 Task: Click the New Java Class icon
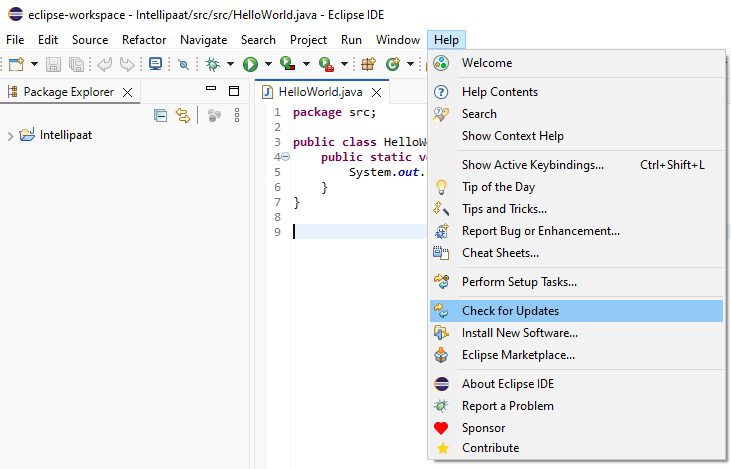[x=393, y=64]
